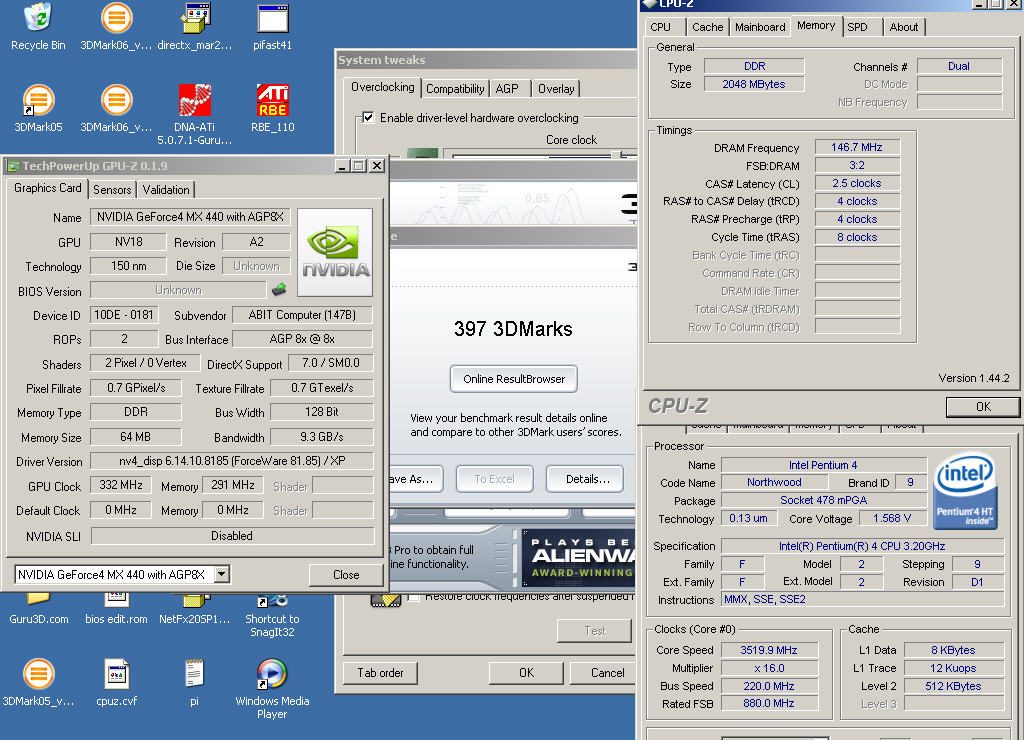This screenshot has width=1024, height=740.
Task: Click the Code Name Northwood value
Action: coord(775,482)
